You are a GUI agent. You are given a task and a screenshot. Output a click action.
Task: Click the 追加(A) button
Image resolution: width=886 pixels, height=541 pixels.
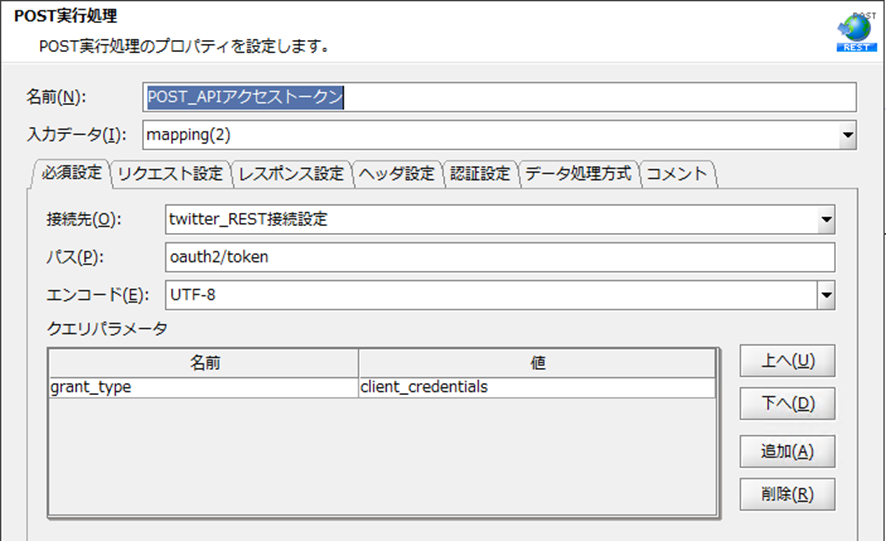point(787,451)
